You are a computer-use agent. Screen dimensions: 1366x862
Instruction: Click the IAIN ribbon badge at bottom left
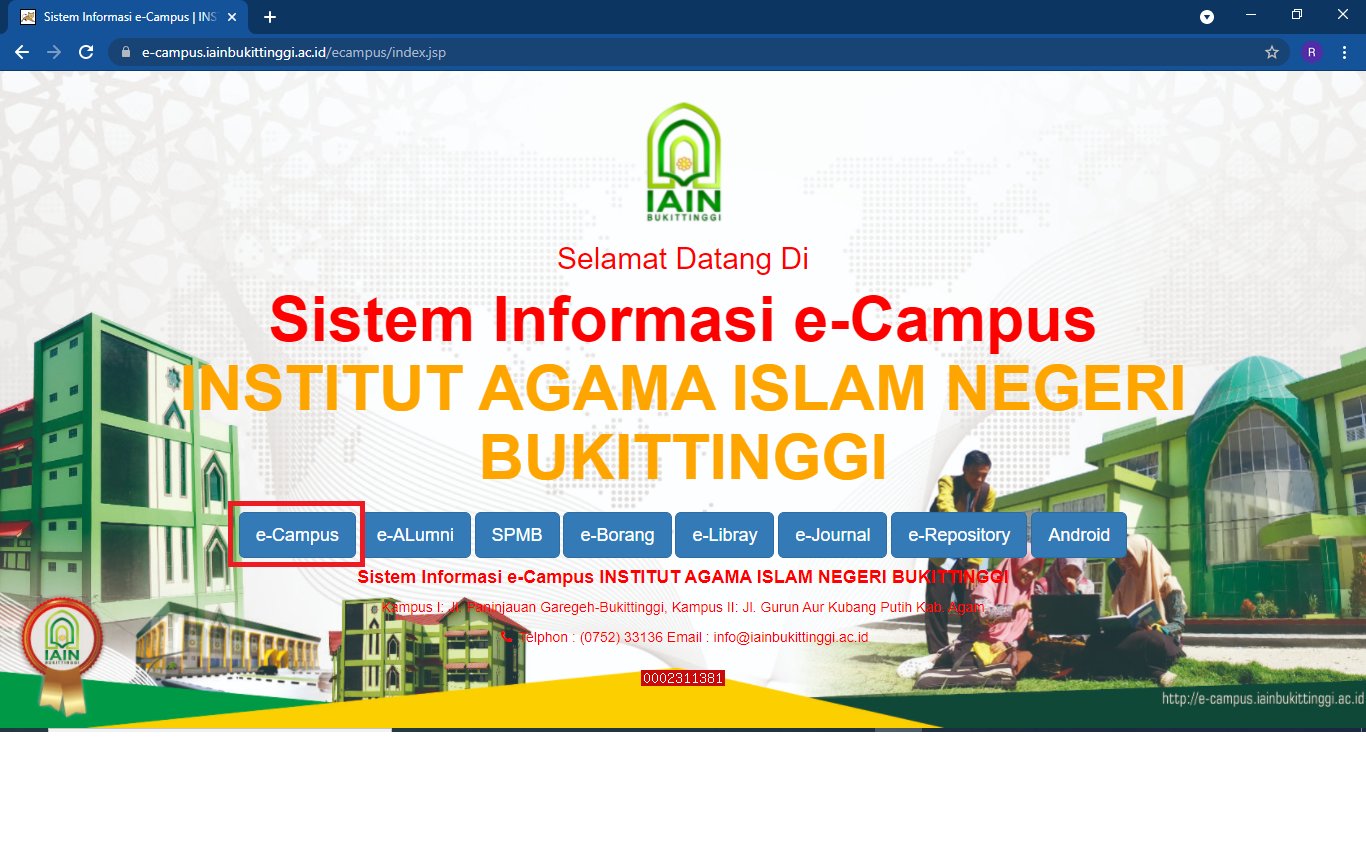(62, 655)
